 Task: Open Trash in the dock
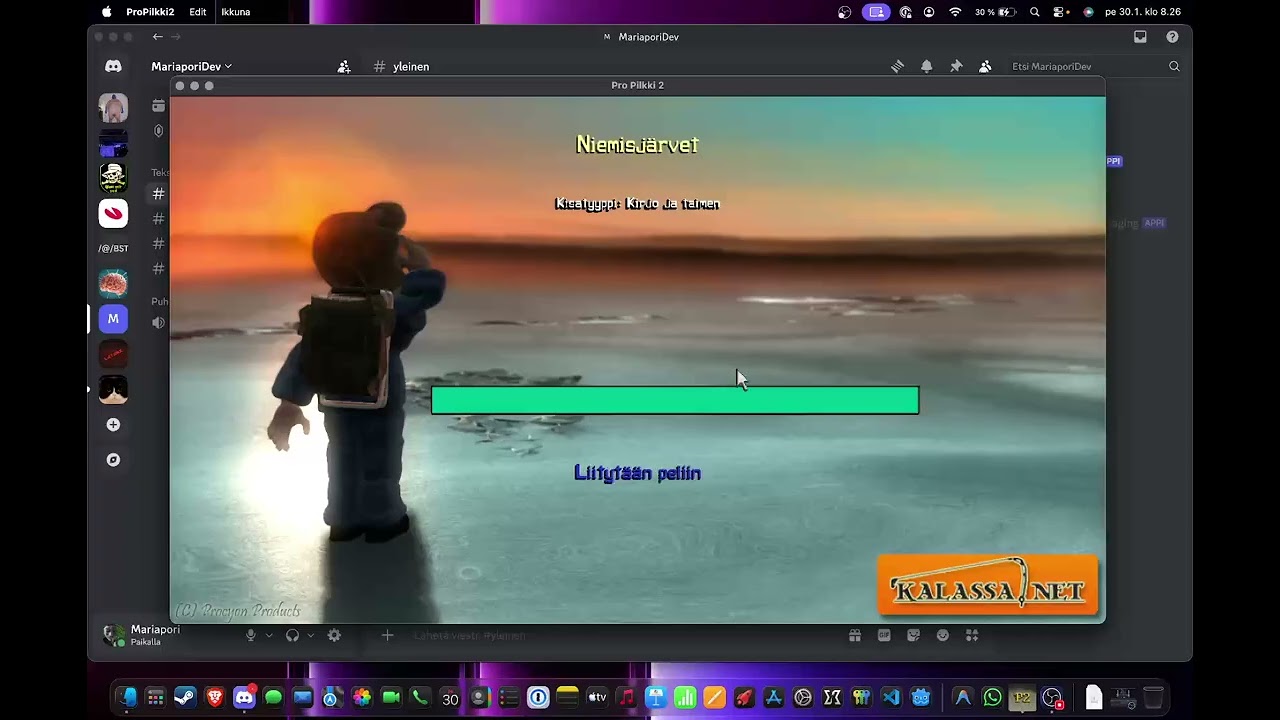click(x=1153, y=697)
